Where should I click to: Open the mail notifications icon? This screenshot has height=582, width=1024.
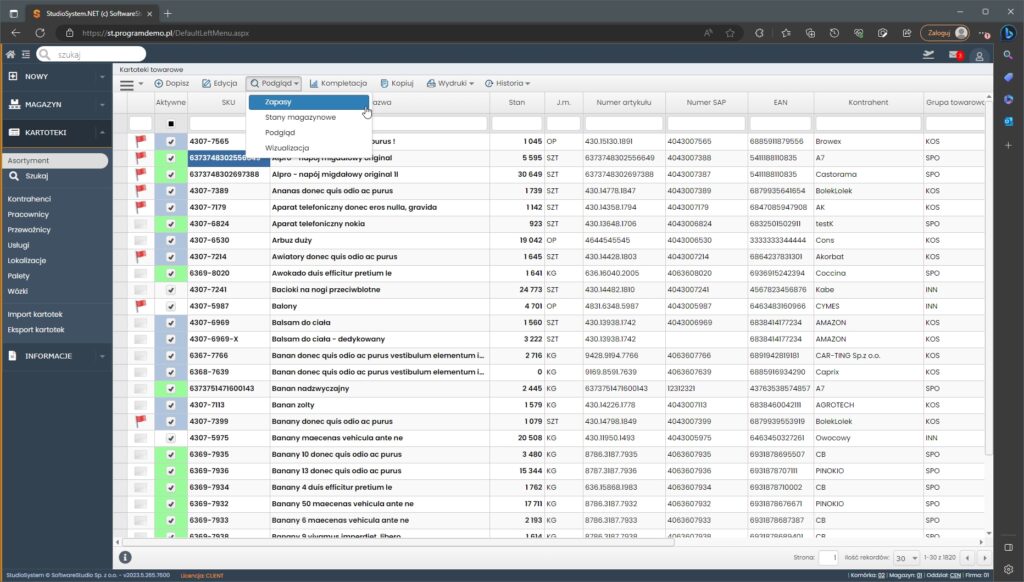pos(954,55)
